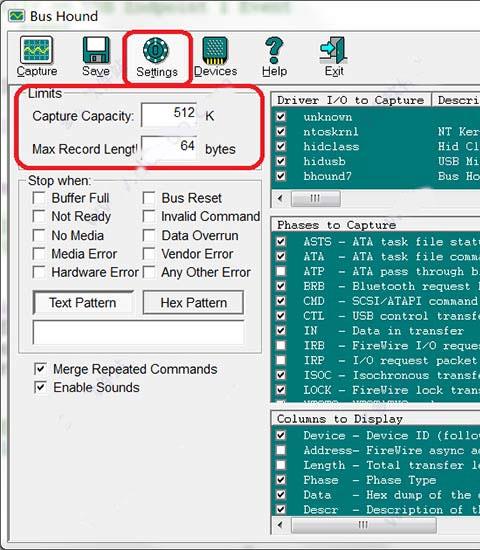Click the Bus Hound title bar icon
This screenshot has width=480, height=550.
pyautogui.click(x=16, y=16)
